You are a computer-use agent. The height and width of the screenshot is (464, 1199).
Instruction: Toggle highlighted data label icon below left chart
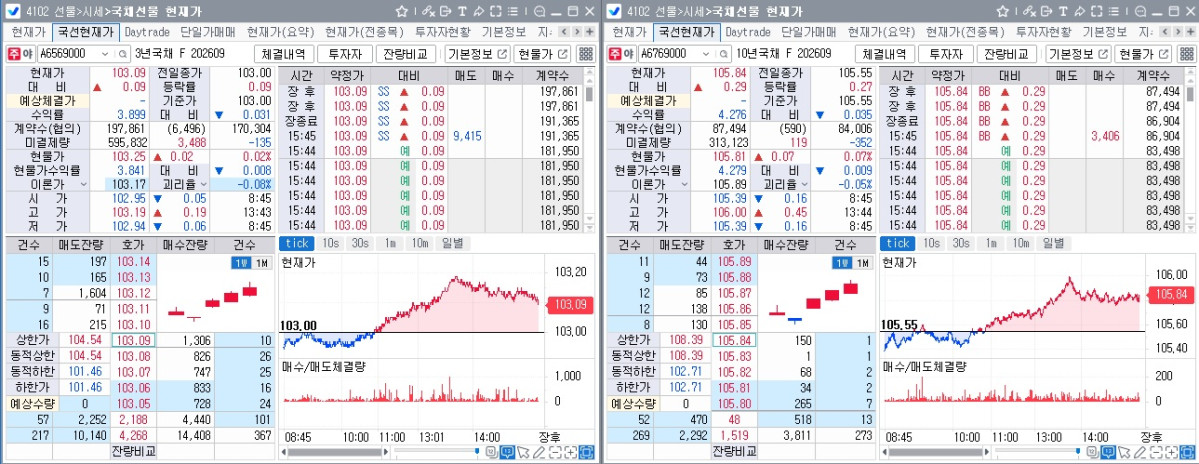tap(507, 453)
